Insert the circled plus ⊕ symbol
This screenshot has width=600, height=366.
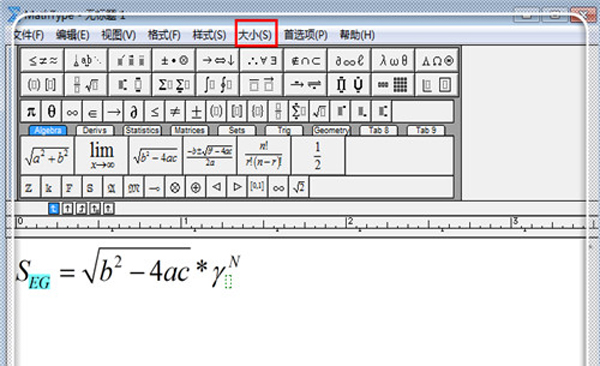click(196, 187)
